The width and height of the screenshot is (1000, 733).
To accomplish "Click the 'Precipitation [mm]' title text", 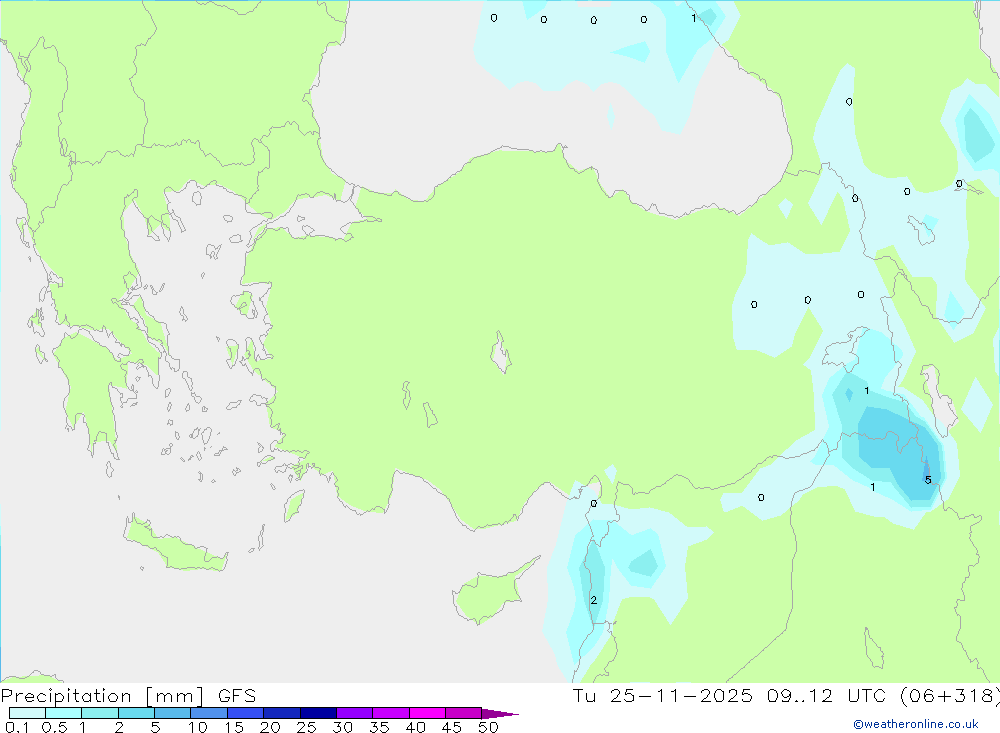I will [x=103, y=696].
